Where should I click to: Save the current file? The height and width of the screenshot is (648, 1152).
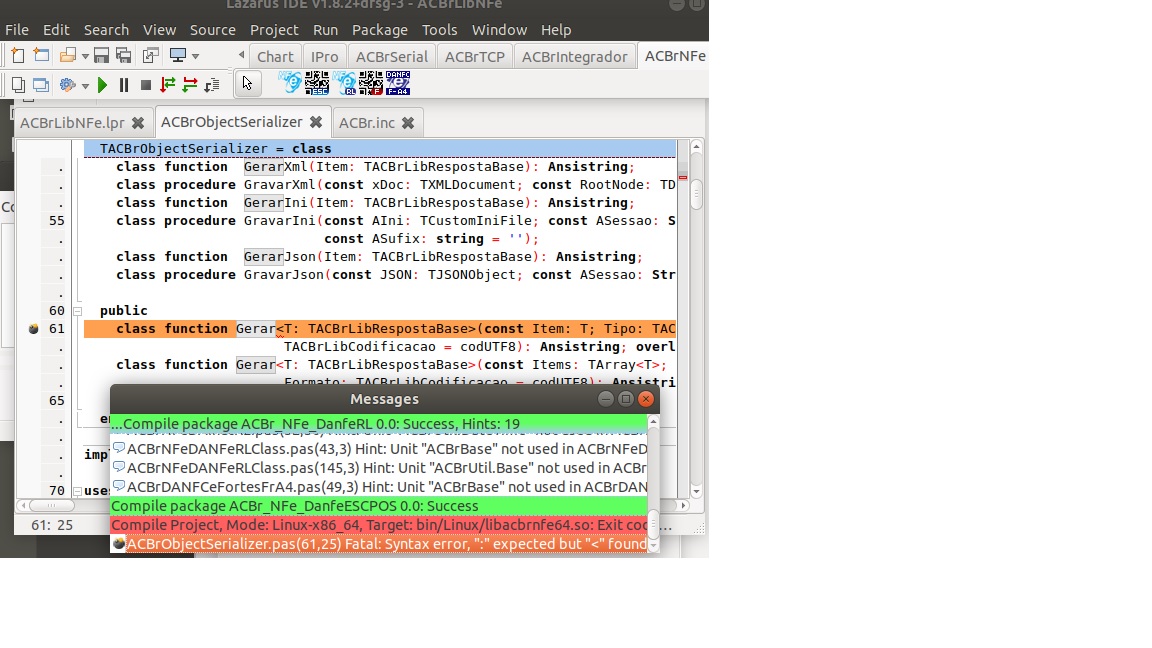(x=101, y=56)
